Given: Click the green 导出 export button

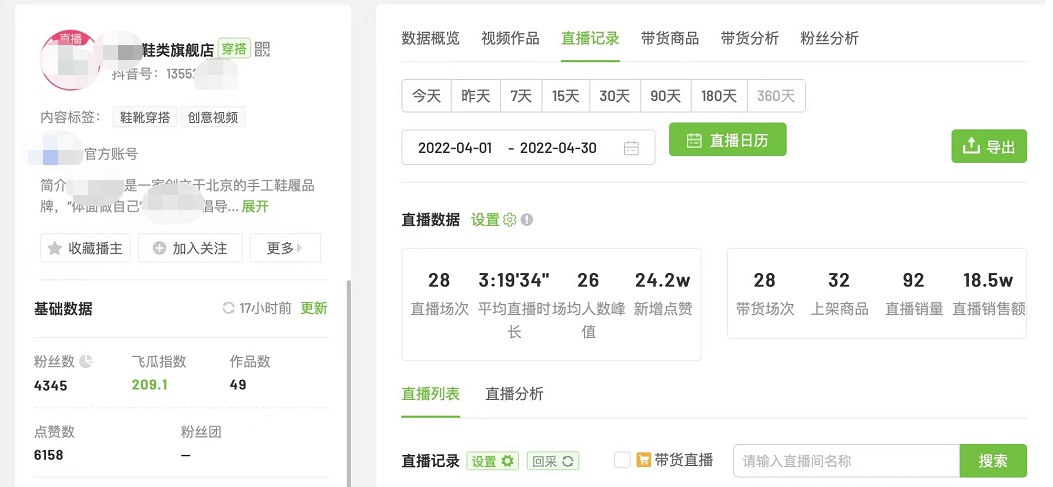Looking at the screenshot, I should (x=988, y=146).
